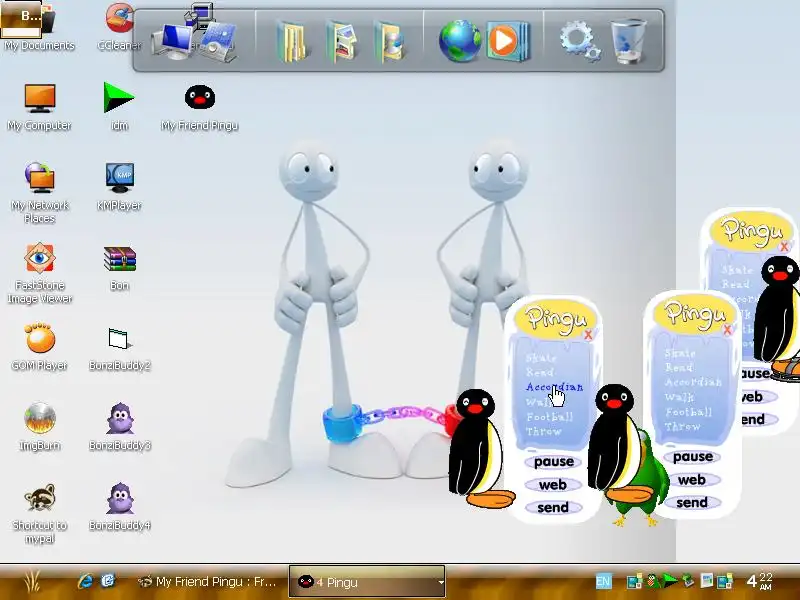Click the Start button on the taskbar
Image resolution: width=800 pixels, height=600 pixels.
click(32, 582)
